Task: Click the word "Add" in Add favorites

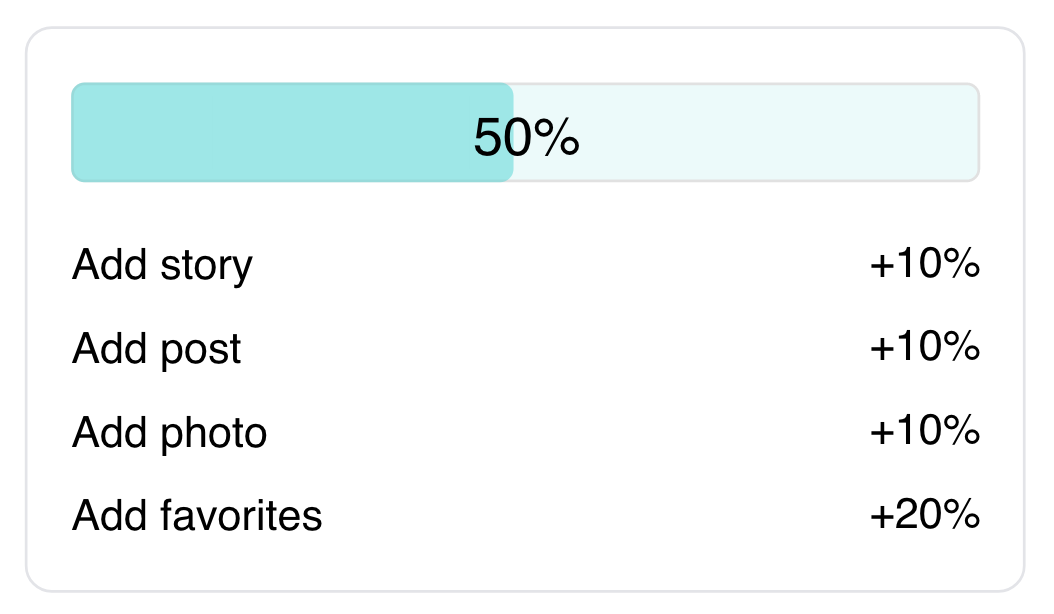Action: coord(110,516)
